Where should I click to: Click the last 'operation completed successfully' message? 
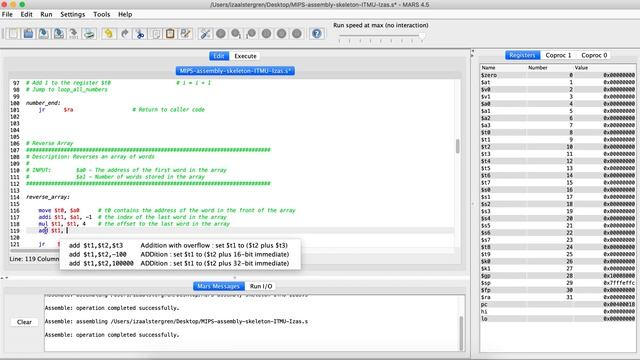pos(112,335)
